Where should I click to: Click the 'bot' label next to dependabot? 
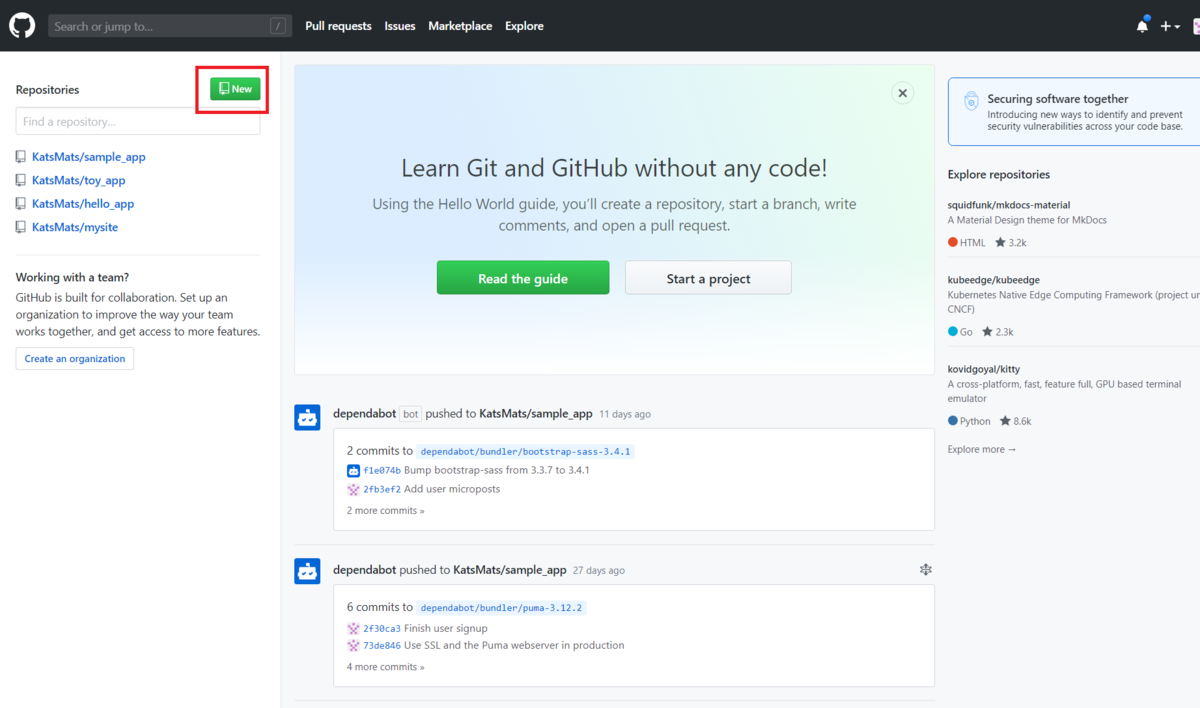click(x=410, y=413)
